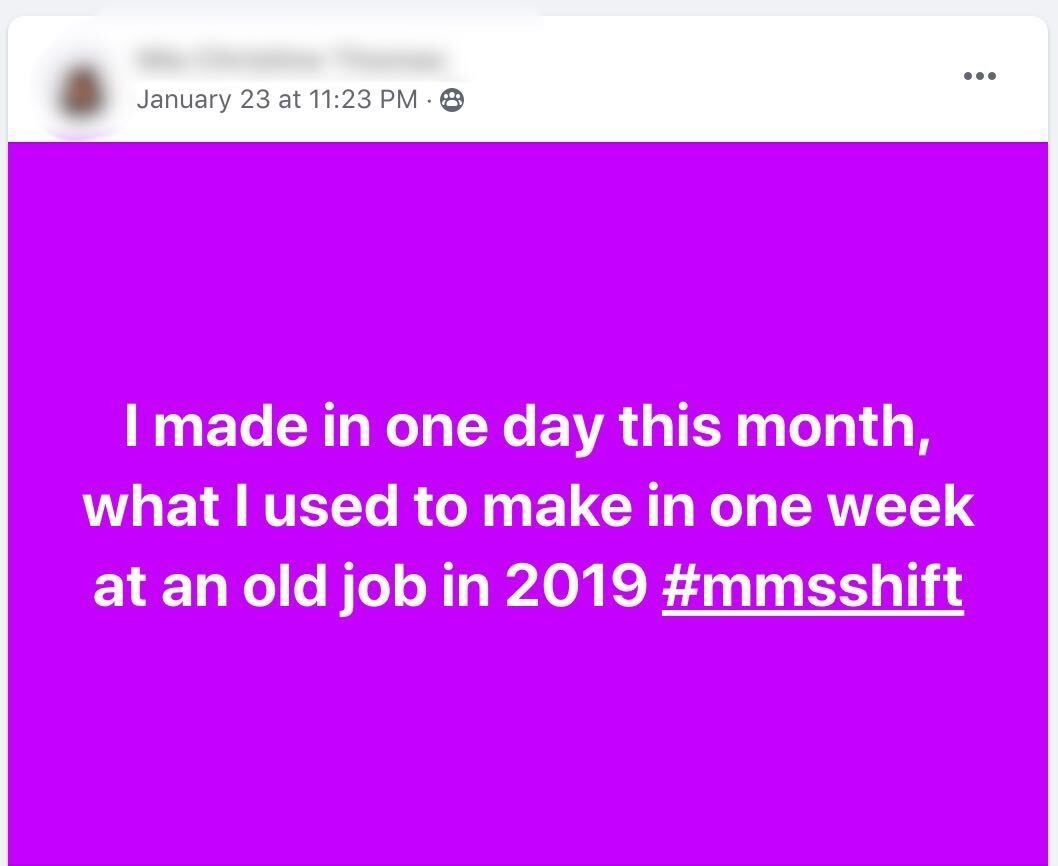
Task: Open the poster's blurred profile picture
Action: coord(84,88)
